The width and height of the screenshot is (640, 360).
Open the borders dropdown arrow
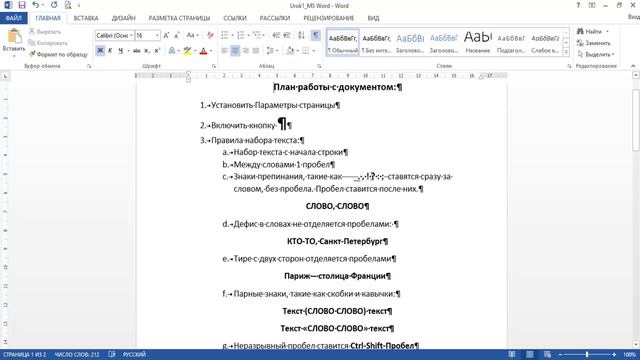(x=313, y=51)
